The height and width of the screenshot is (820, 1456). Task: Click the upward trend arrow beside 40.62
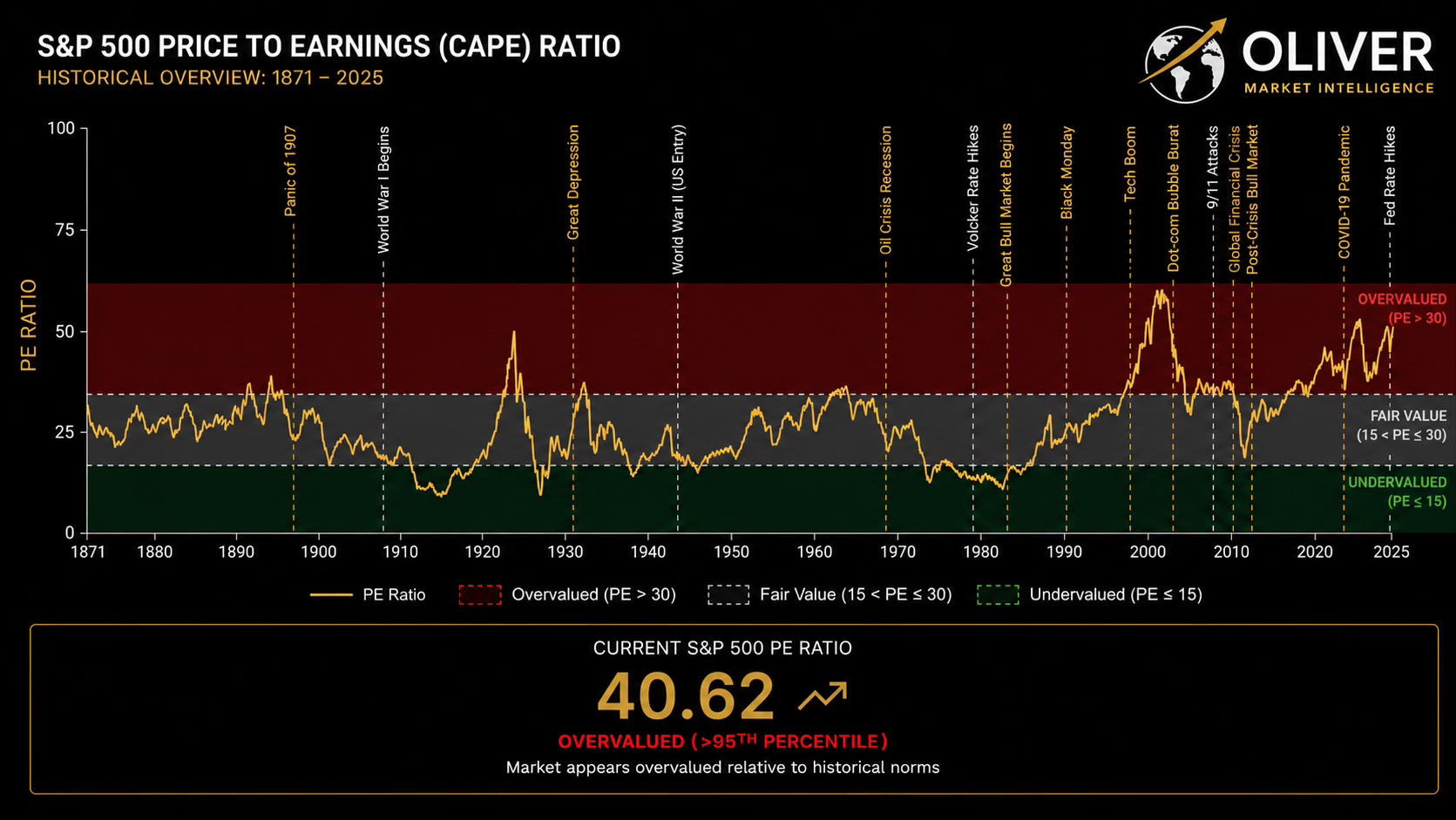click(x=823, y=695)
